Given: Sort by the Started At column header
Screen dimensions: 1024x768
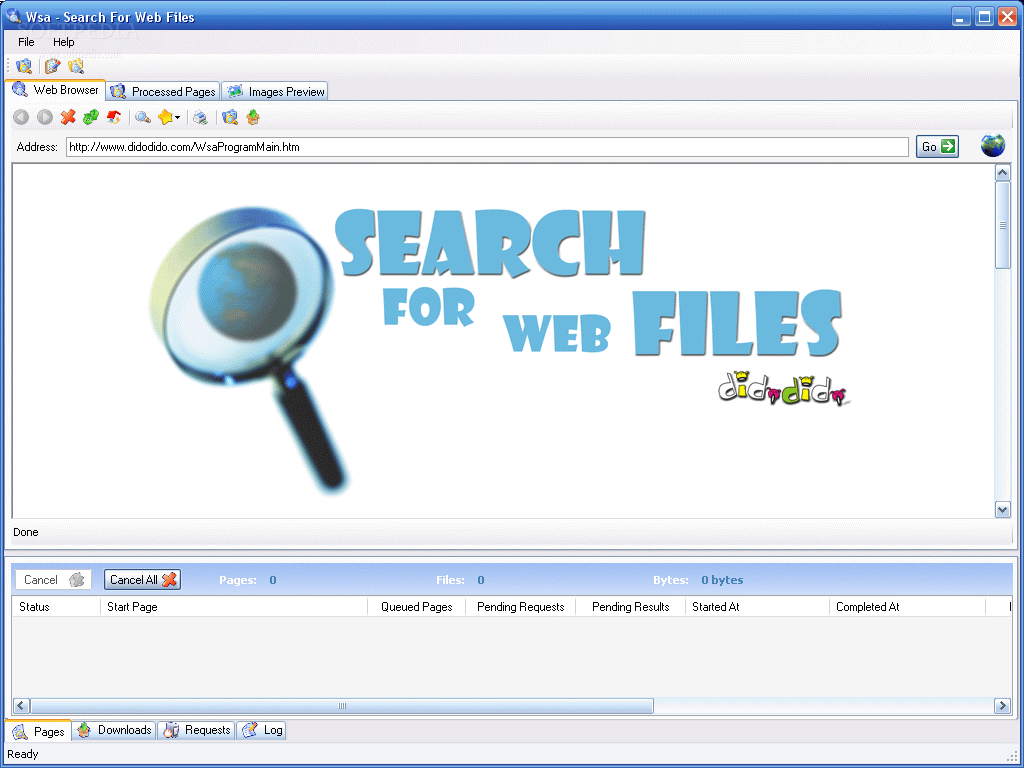Looking at the screenshot, I should tap(757, 607).
